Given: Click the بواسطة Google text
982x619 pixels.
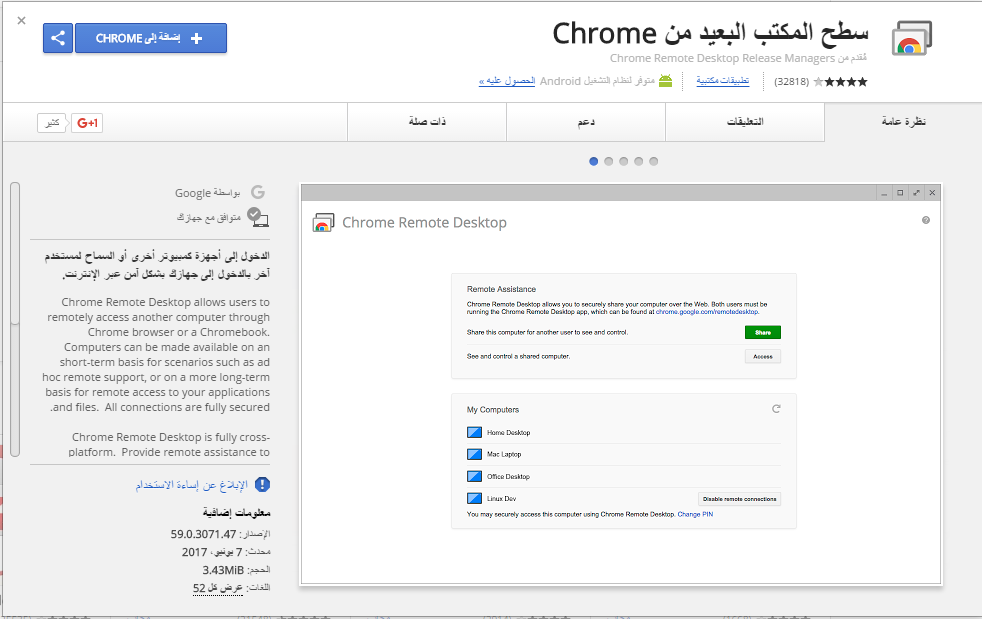Looking at the screenshot, I should [207, 193].
